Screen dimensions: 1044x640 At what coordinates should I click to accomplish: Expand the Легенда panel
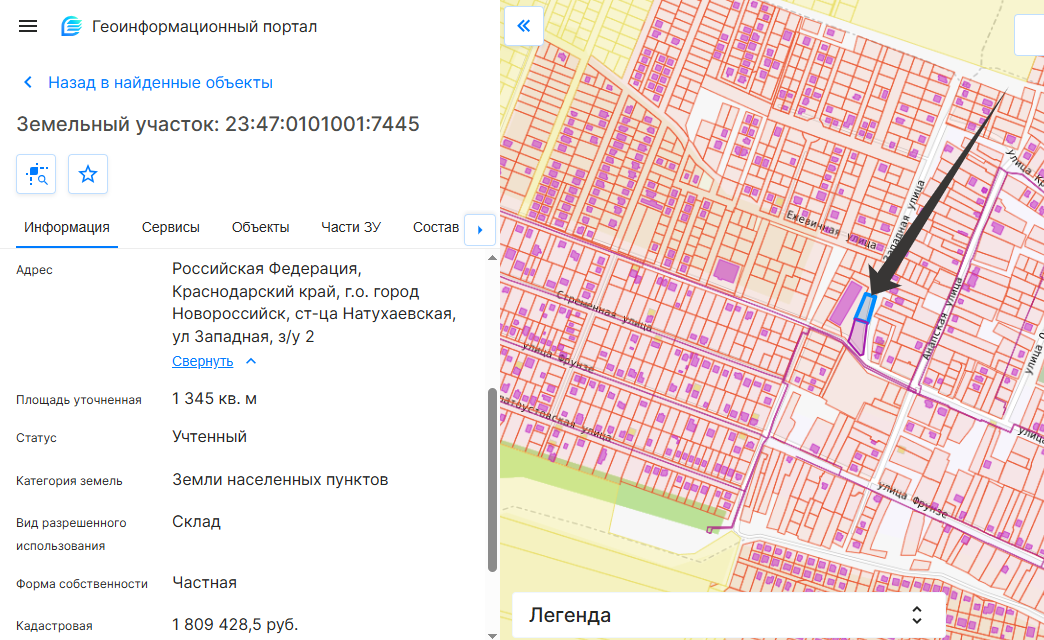click(728, 615)
